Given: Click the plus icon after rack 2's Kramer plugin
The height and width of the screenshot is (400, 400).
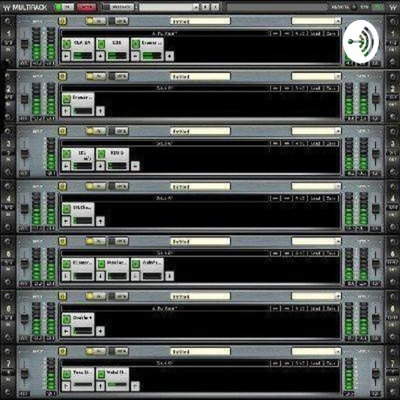Looking at the screenshot, I should click(100, 111).
